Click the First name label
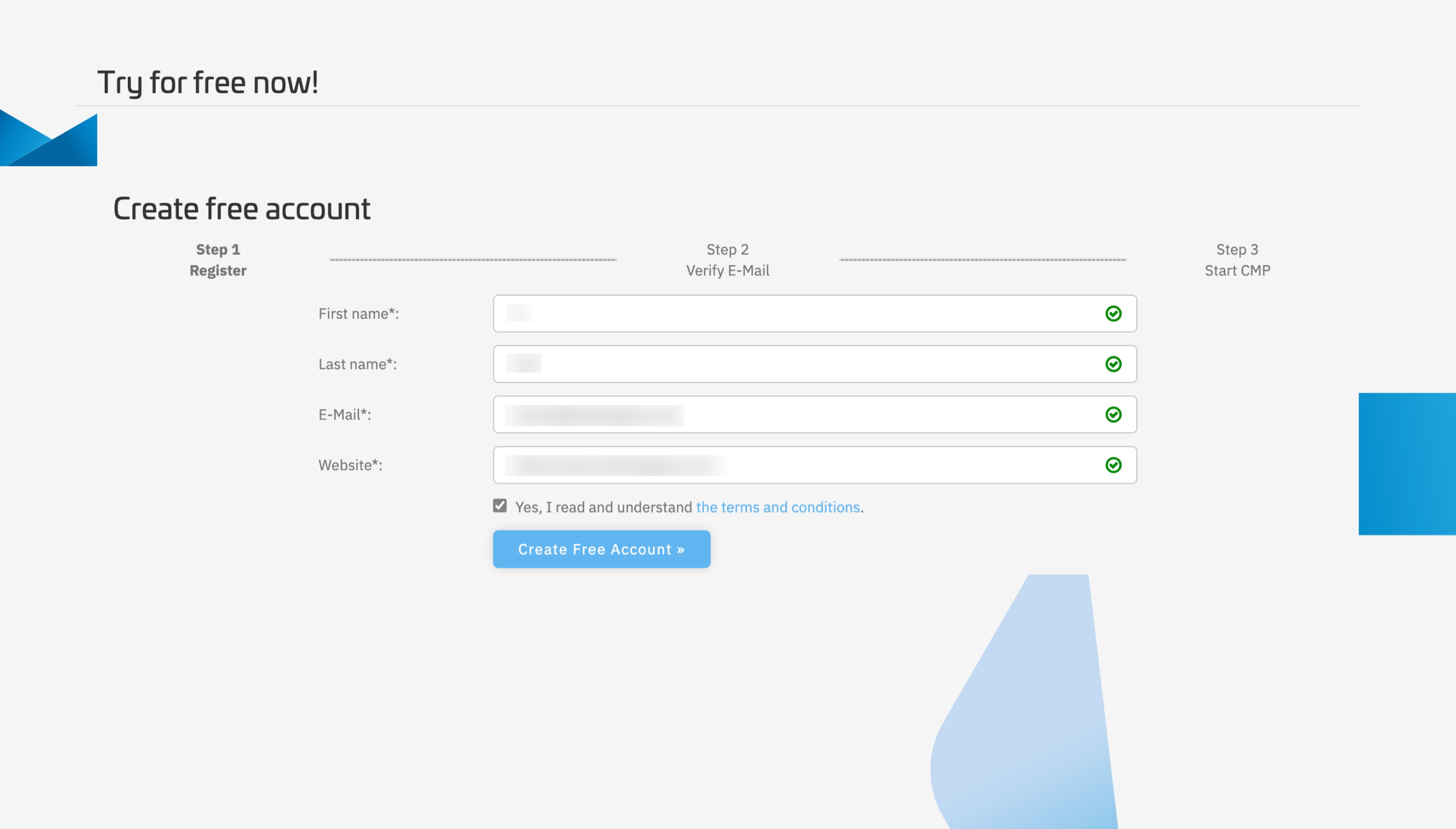The width and height of the screenshot is (1456, 829). (359, 314)
